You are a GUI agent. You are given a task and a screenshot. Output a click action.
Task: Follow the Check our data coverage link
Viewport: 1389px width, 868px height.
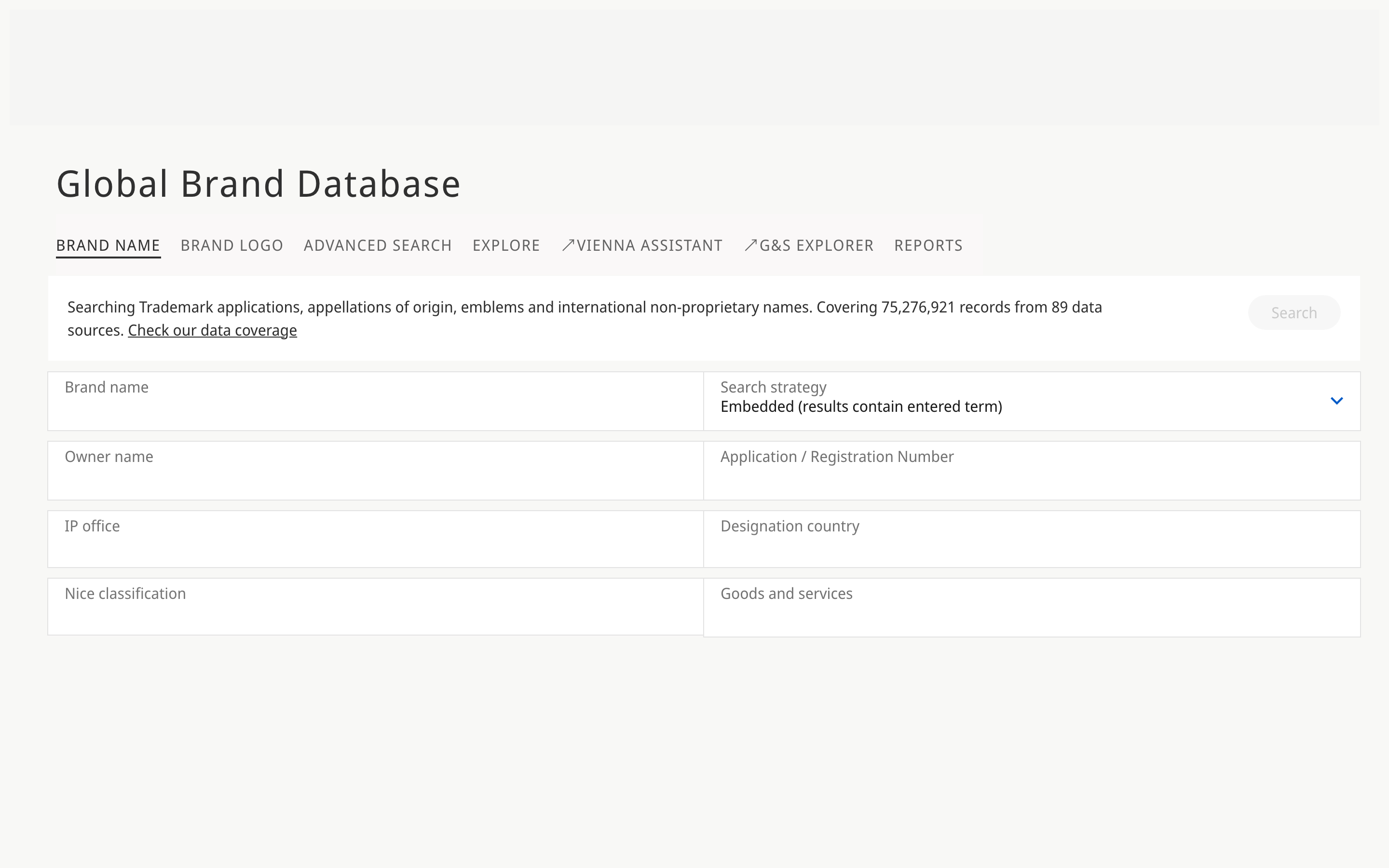click(x=212, y=331)
